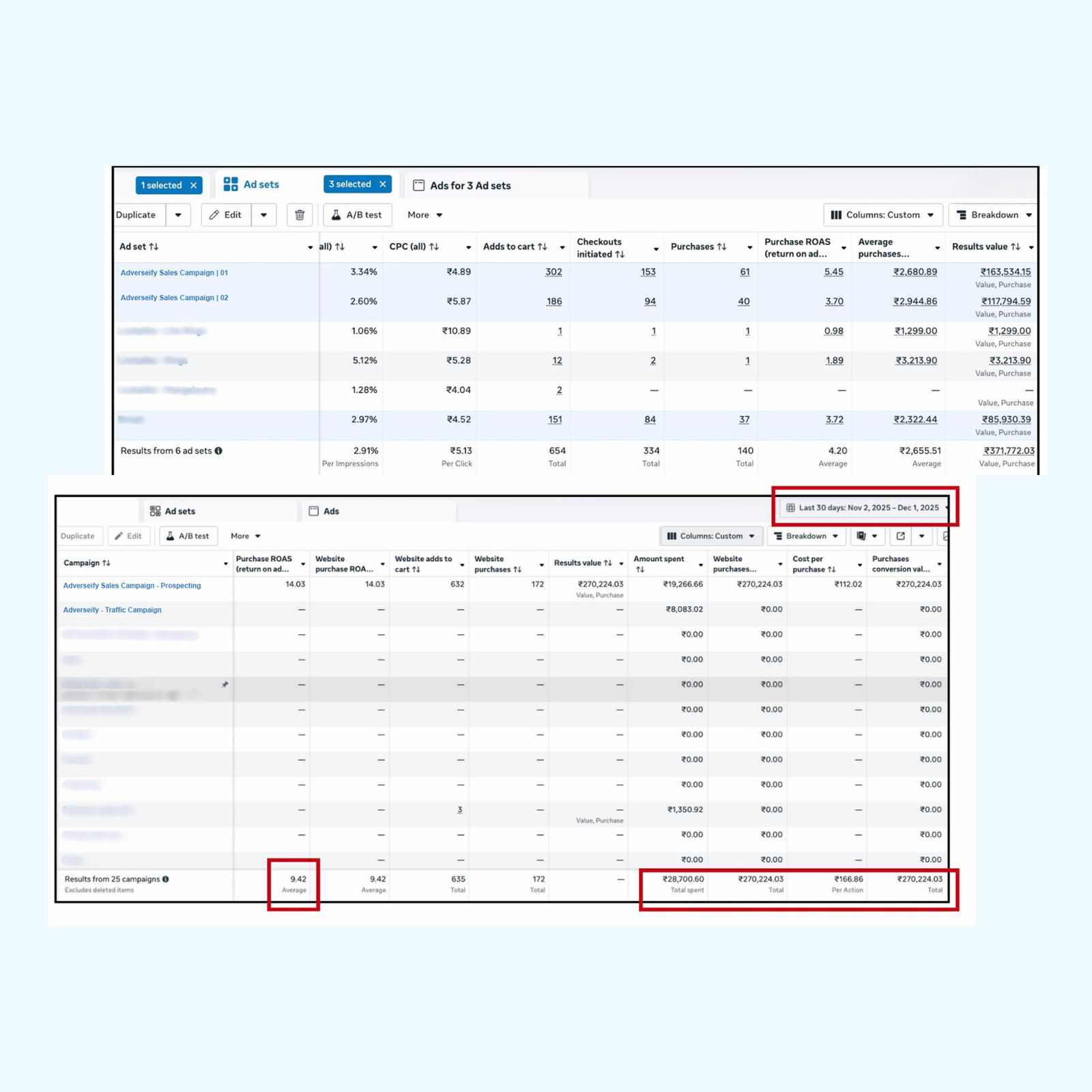Open Adverseify - Traffic Campaign link
1092x1092 pixels.
tap(111, 609)
